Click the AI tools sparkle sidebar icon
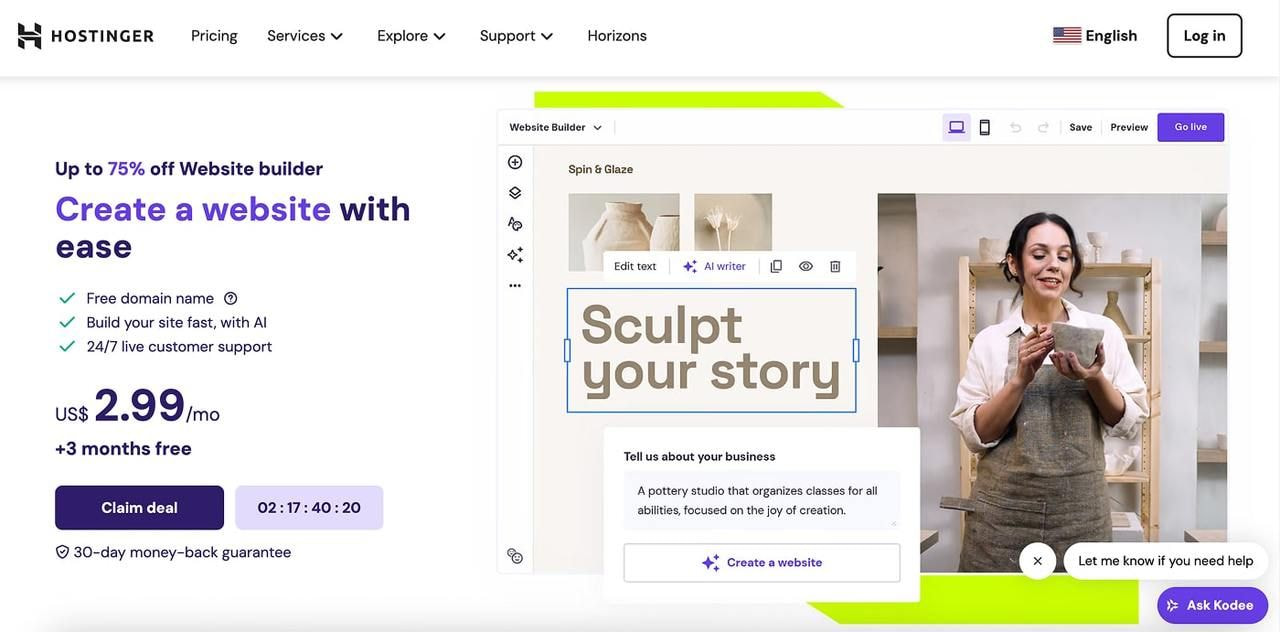 [x=515, y=255]
